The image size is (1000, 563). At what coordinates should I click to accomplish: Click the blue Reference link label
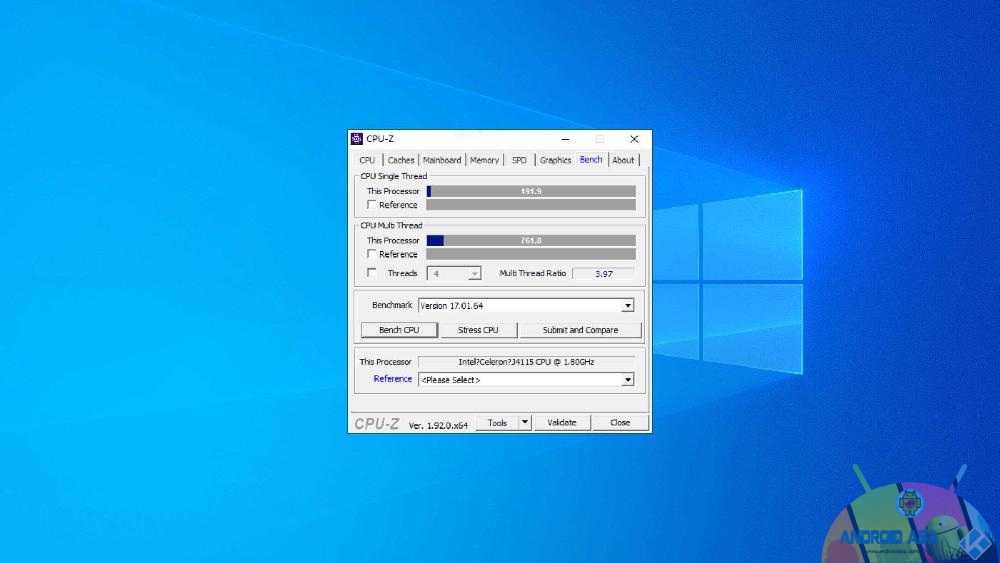392,379
